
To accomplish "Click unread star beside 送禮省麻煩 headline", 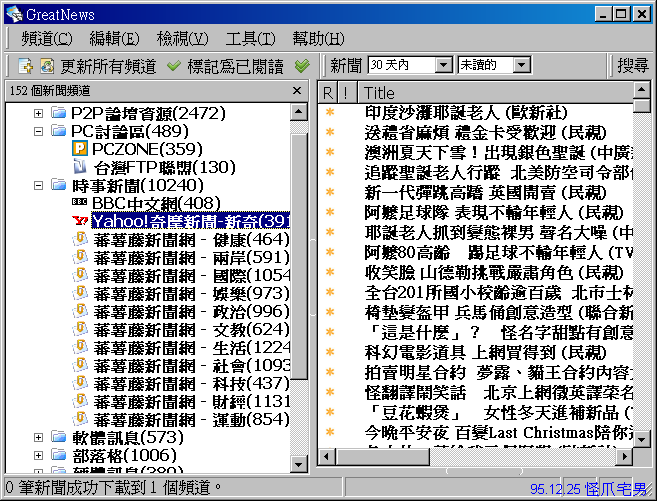I will [x=330, y=132].
